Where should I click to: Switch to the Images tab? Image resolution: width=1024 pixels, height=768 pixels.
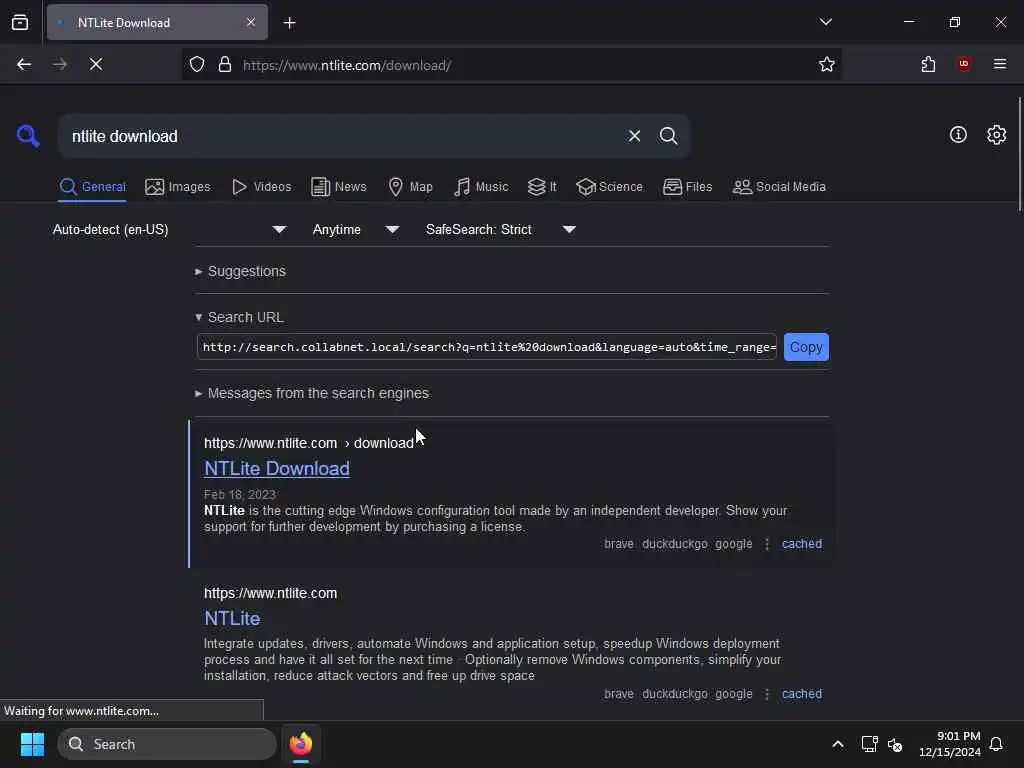click(x=178, y=187)
